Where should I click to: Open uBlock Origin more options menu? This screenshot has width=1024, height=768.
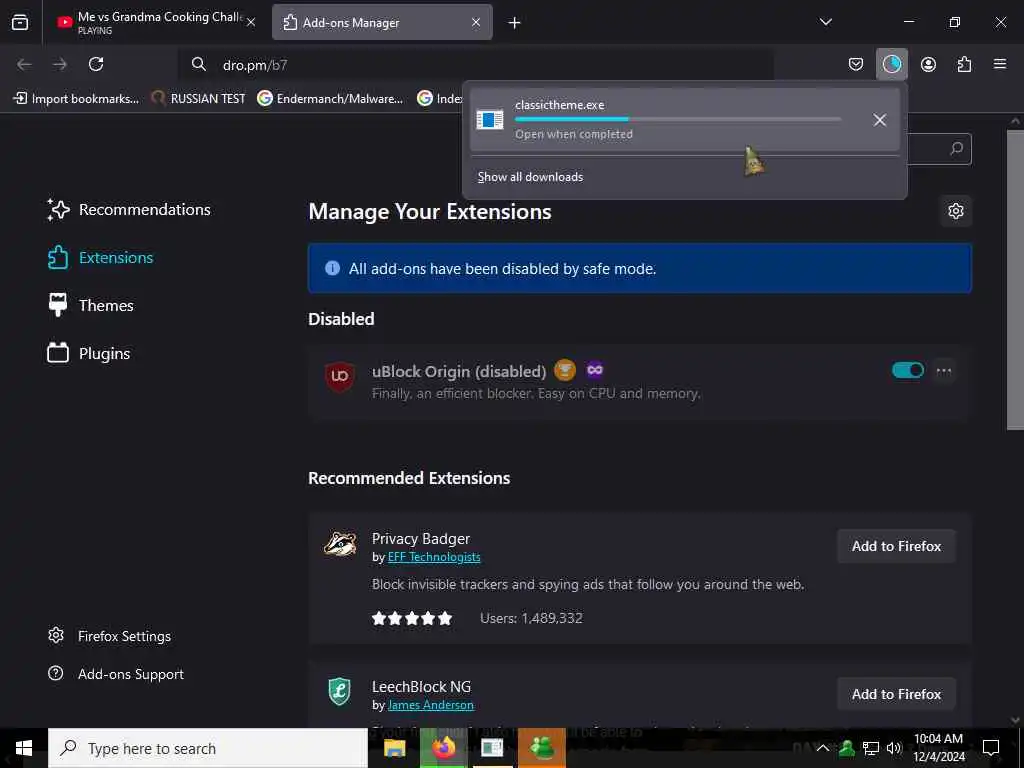[x=944, y=370]
